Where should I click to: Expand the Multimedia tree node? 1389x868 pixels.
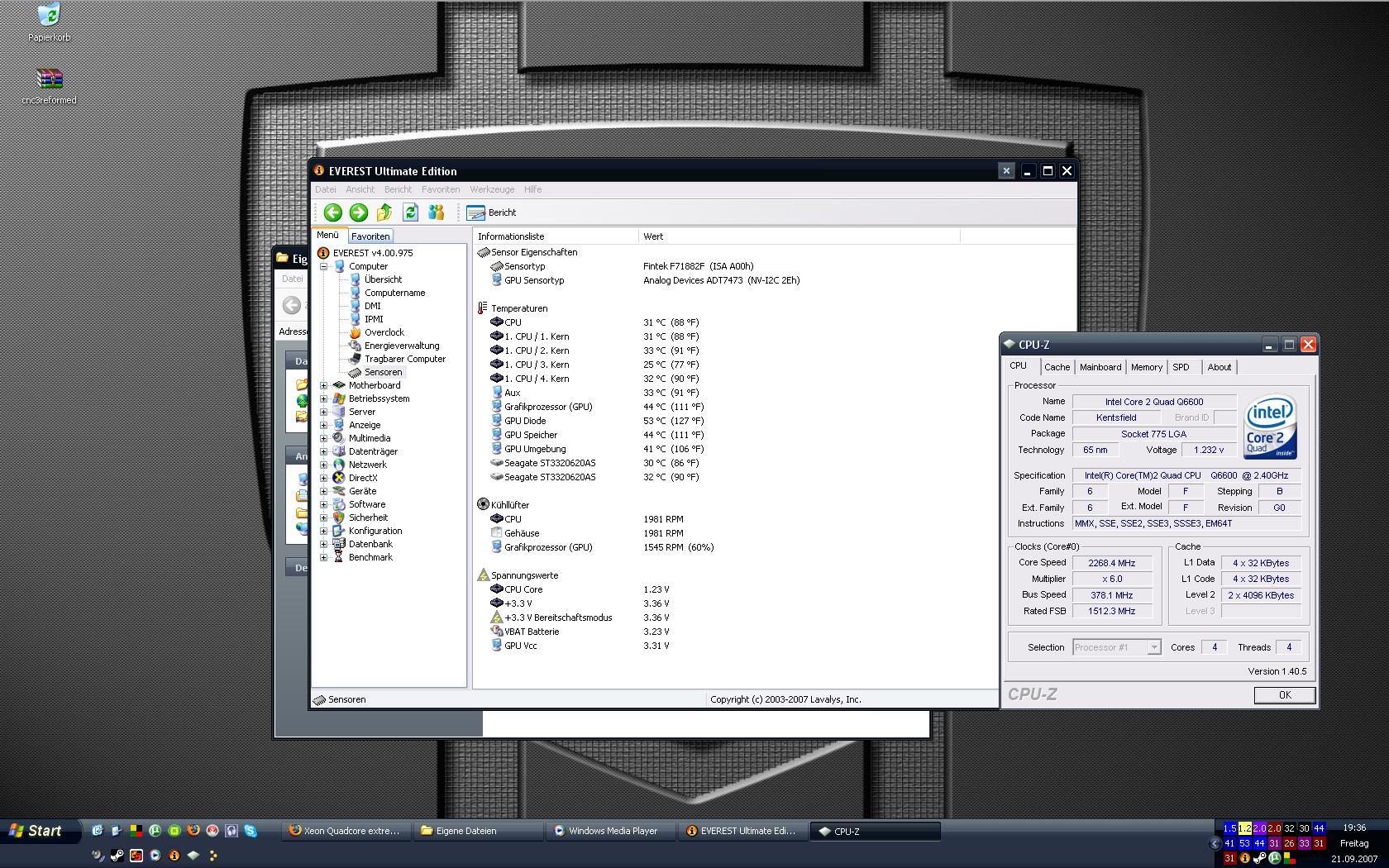(324, 438)
